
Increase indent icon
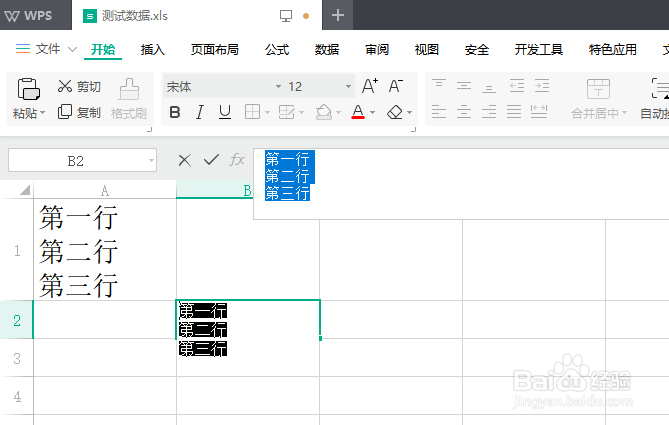tap(542, 86)
